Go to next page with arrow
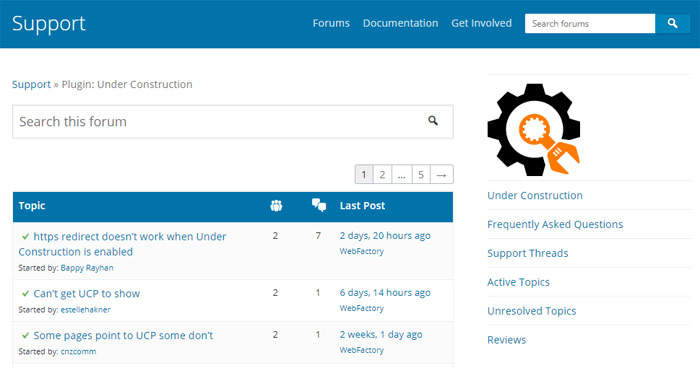700x368 pixels. click(x=442, y=175)
